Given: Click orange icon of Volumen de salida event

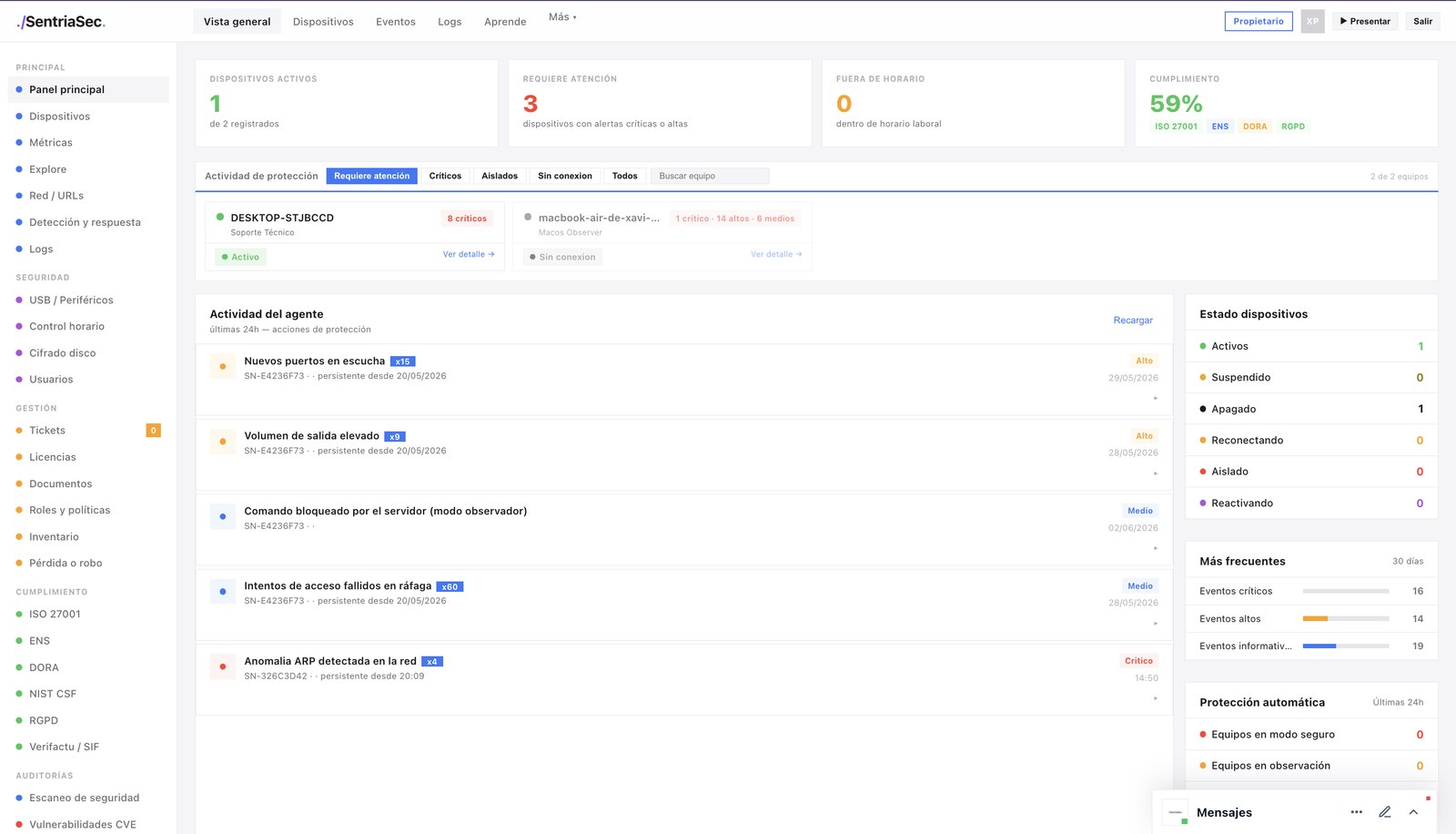Looking at the screenshot, I should coord(223,442).
